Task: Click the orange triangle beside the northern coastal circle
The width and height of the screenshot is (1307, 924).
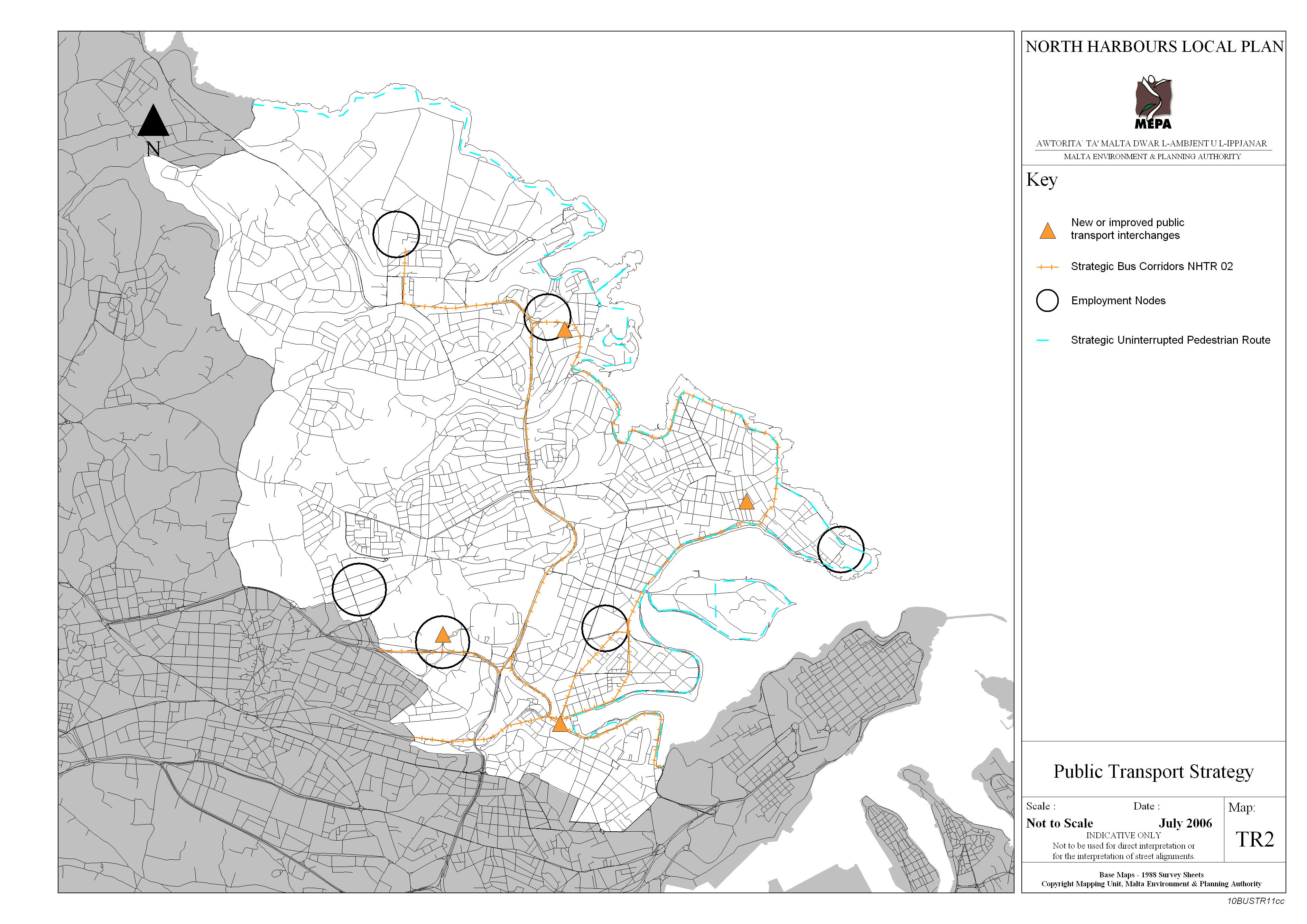Action: (x=564, y=330)
